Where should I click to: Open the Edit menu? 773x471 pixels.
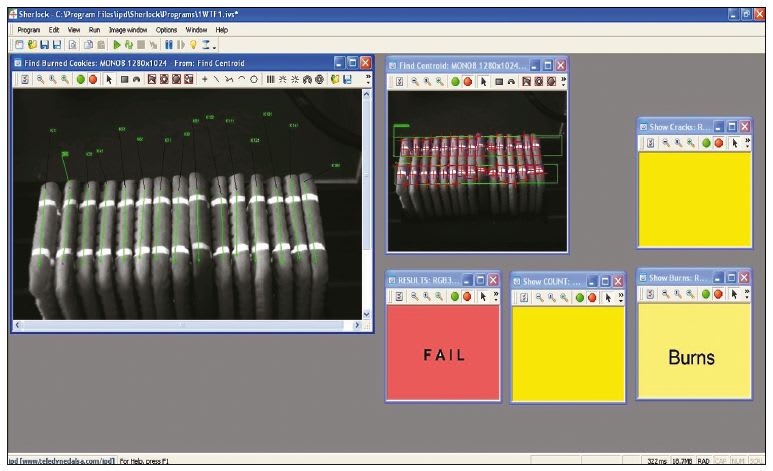pyautogui.click(x=54, y=30)
